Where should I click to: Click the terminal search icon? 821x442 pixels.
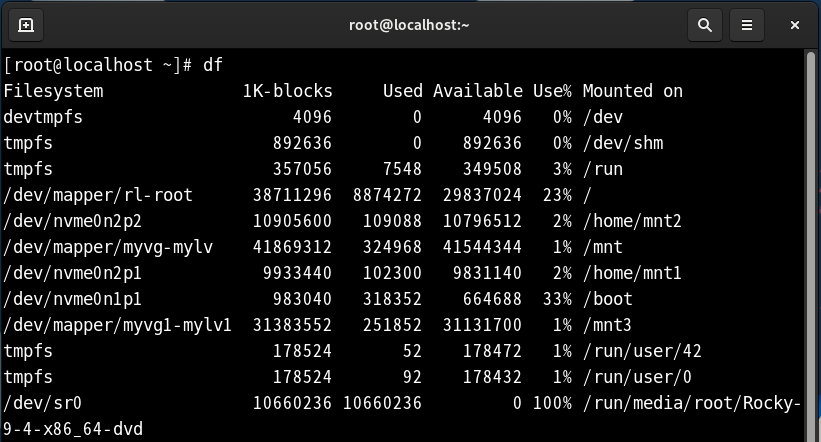(x=705, y=25)
